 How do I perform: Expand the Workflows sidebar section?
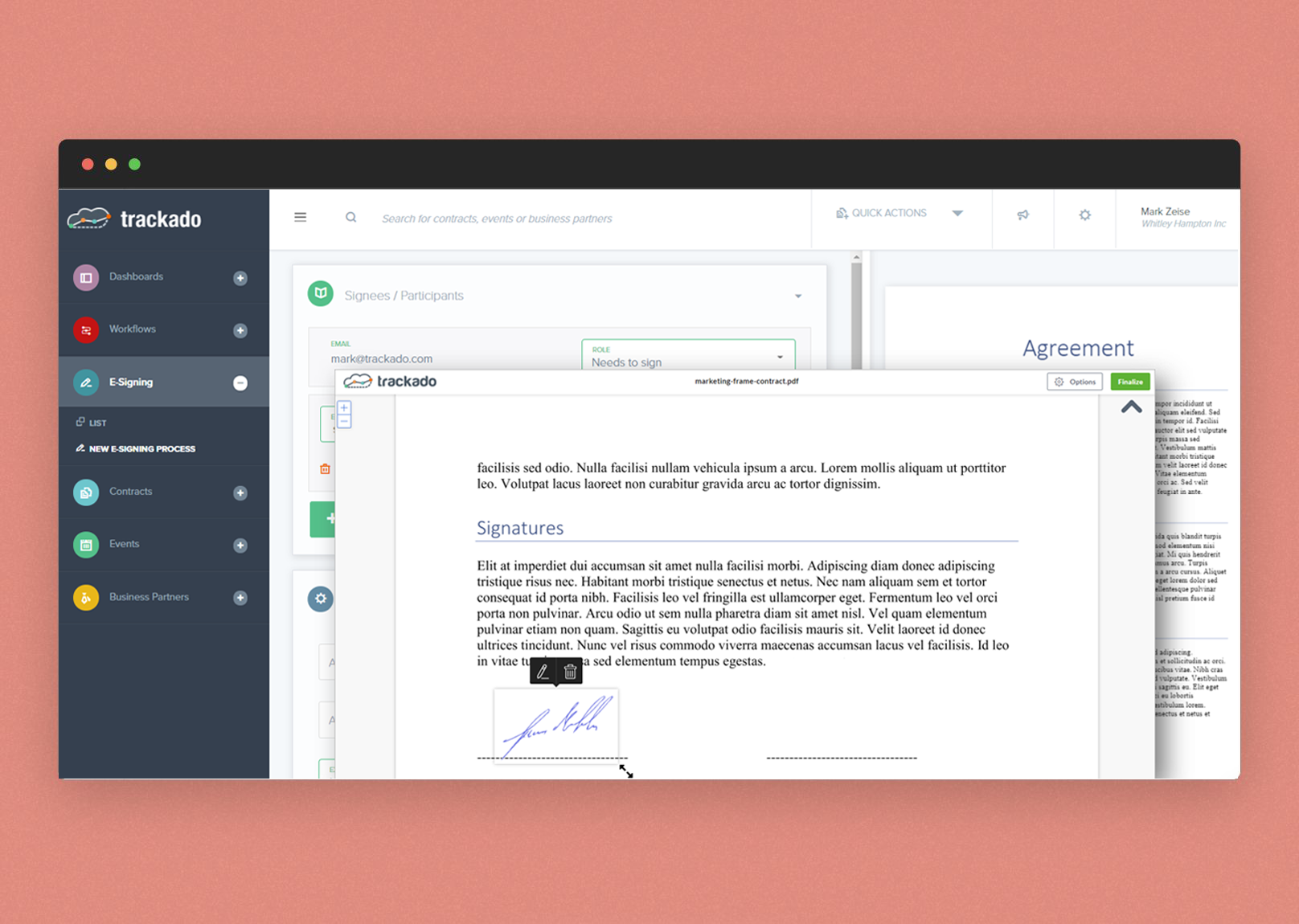point(240,330)
